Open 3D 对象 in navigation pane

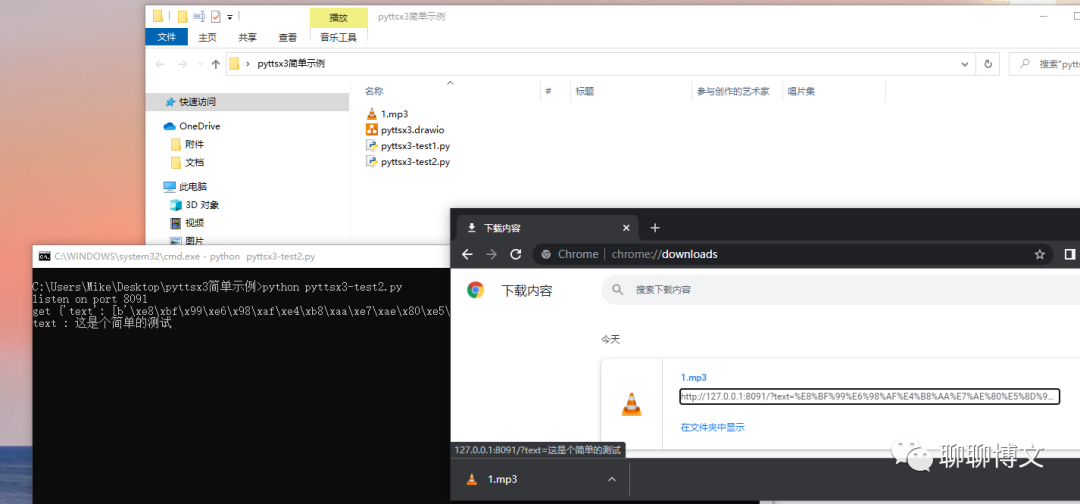pos(202,205)
